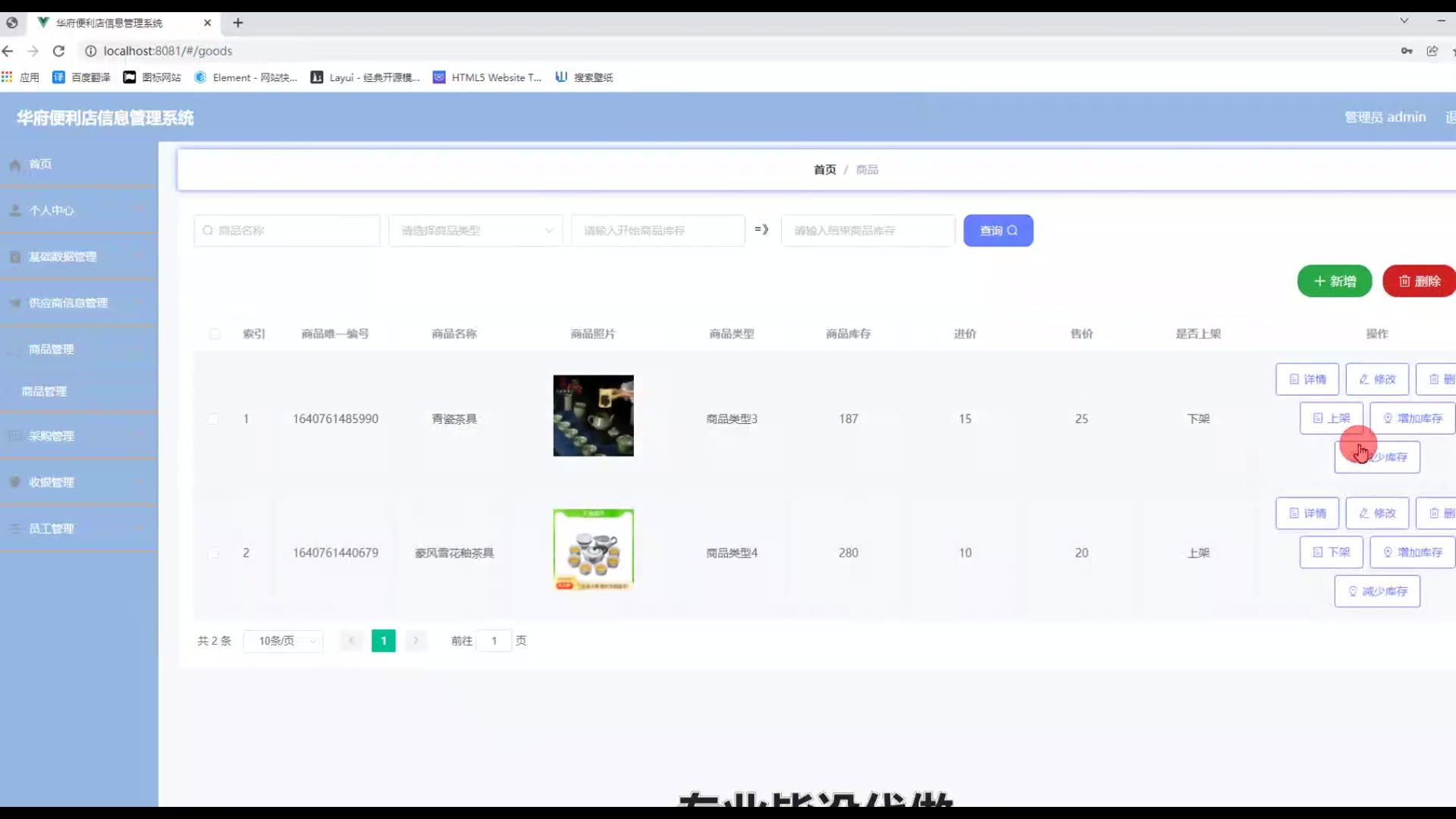Open the 豪风雪花釉茶具 product photo
Screen dimensions: 1456x819
coord(593,550)
